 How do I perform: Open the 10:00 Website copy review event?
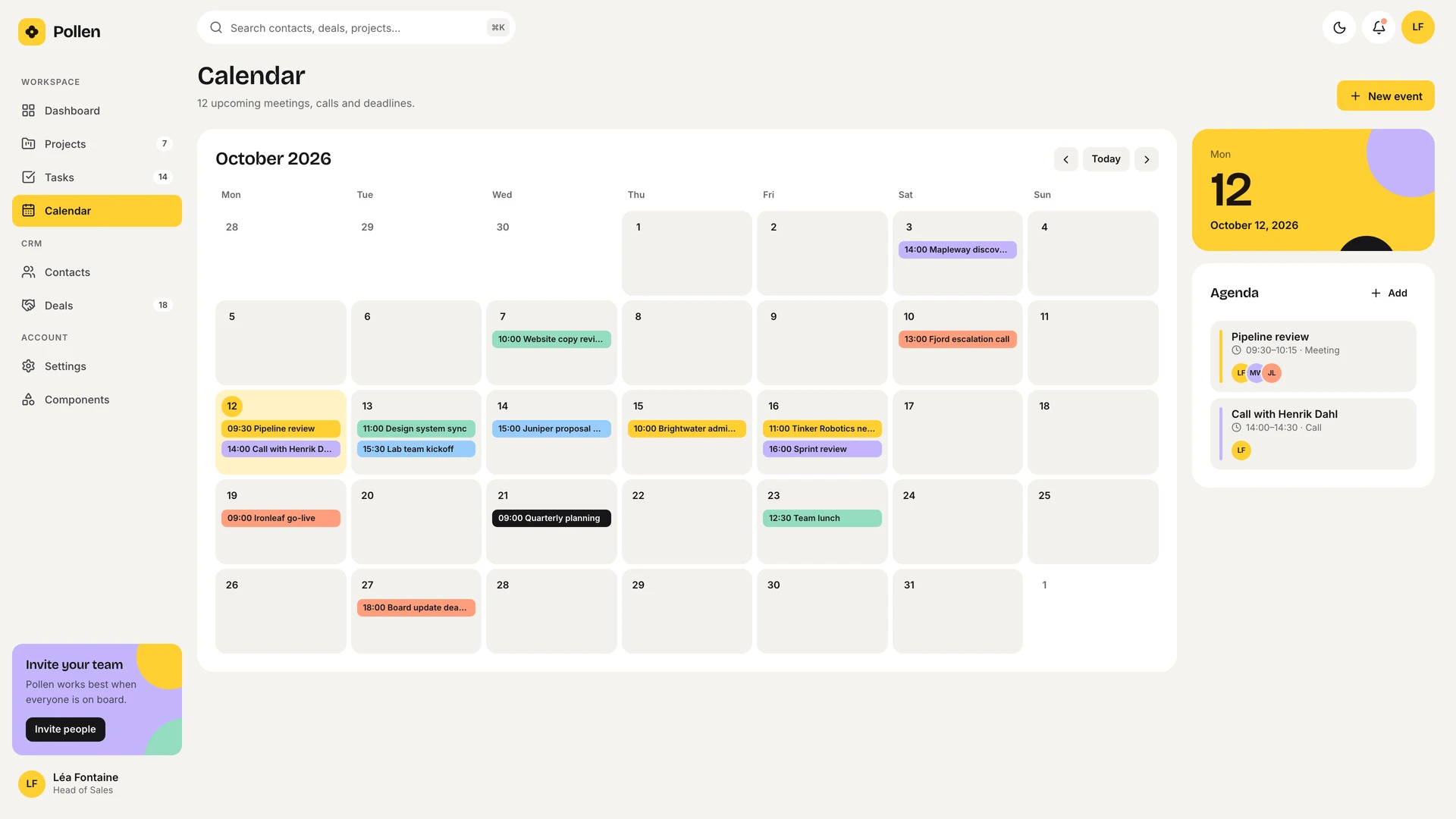pyautogui.click(x=551, y=339)
